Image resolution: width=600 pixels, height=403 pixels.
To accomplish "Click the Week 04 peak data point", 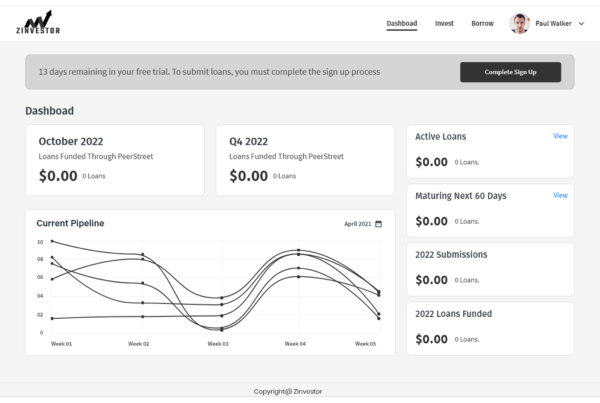I will pos(298,250).
